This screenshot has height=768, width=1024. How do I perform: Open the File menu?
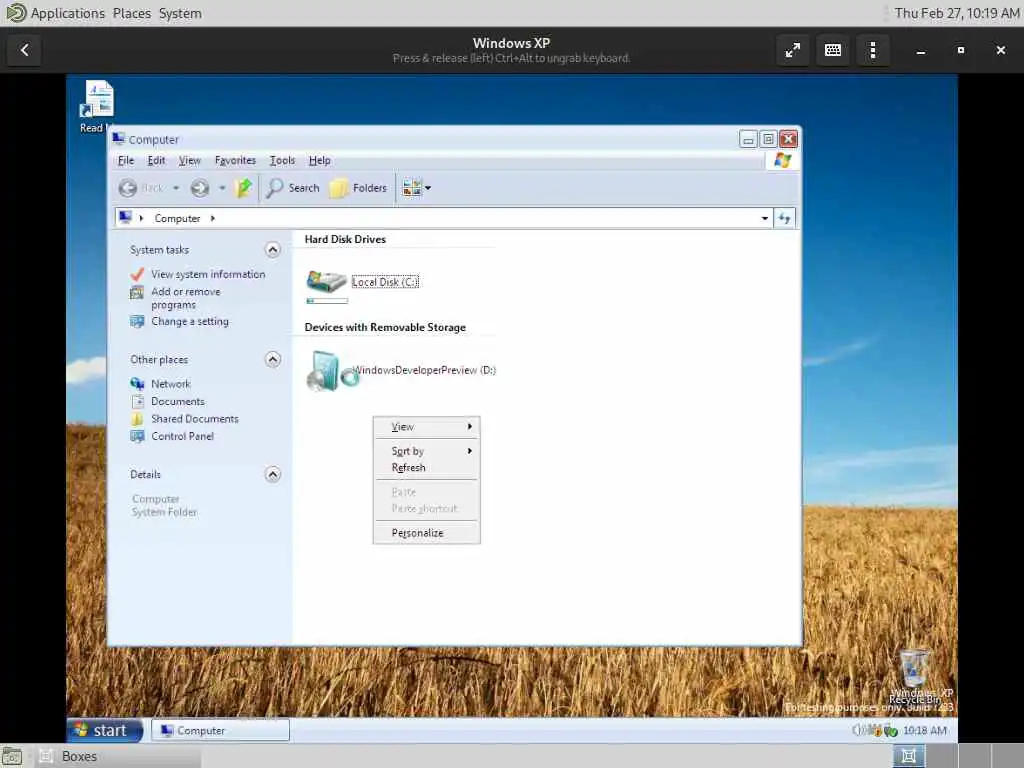(x=125, y=160)
